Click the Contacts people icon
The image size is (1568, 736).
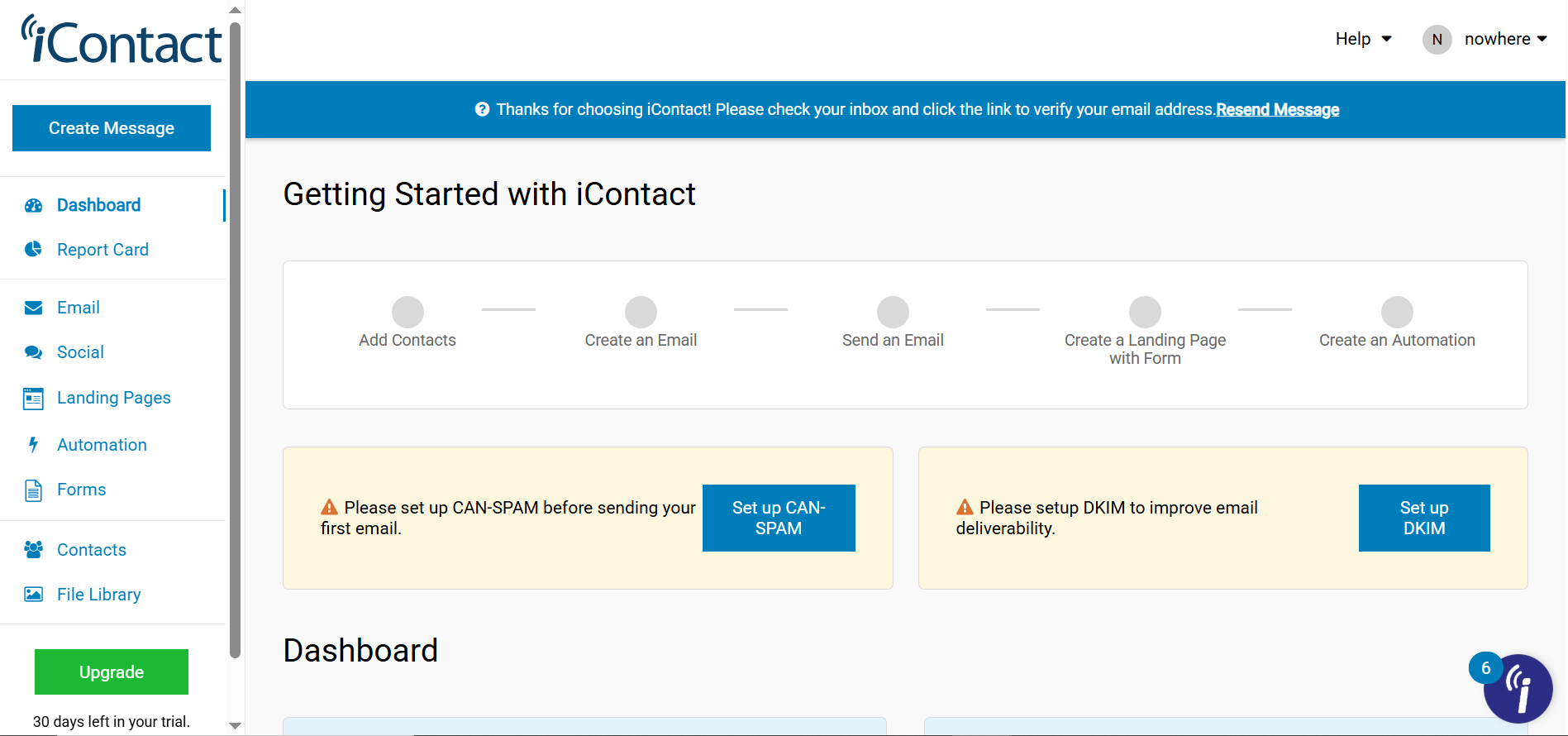pyautogui.click(x=33, y=550)
